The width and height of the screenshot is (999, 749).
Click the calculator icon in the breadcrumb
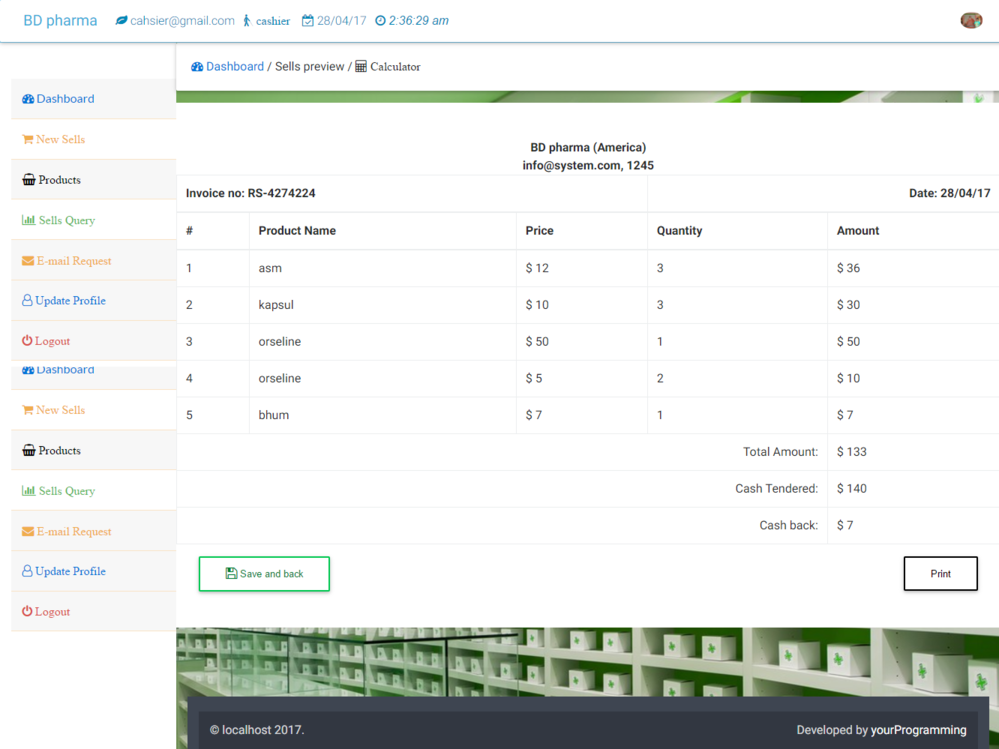[361, 67]
